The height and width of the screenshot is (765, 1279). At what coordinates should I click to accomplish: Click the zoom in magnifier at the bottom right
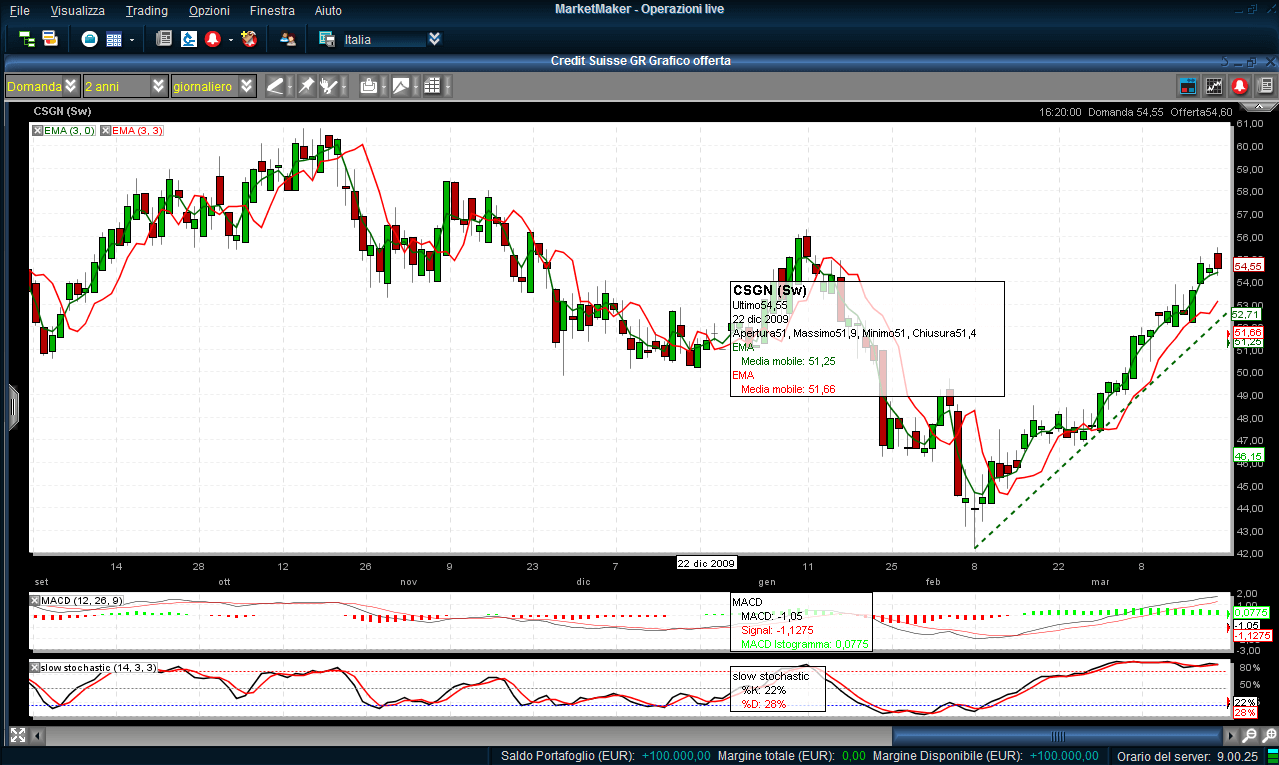1268,736
